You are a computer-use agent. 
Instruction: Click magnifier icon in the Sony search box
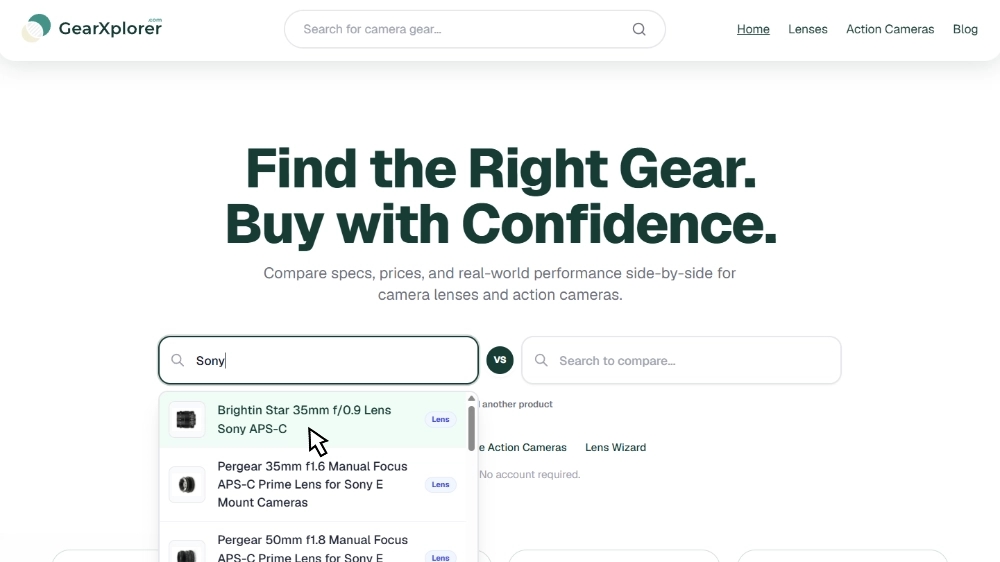178,360
